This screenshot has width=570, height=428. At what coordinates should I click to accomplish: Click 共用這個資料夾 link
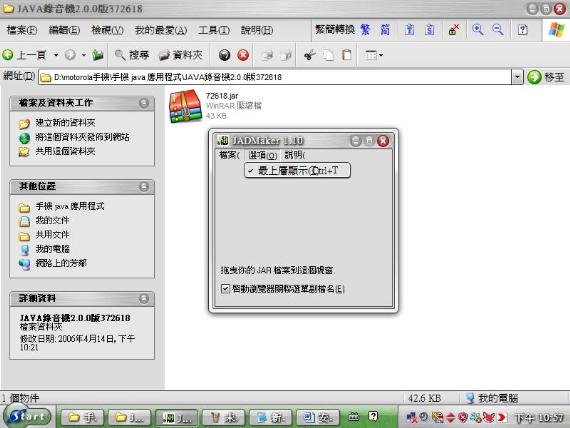point(65,151)
